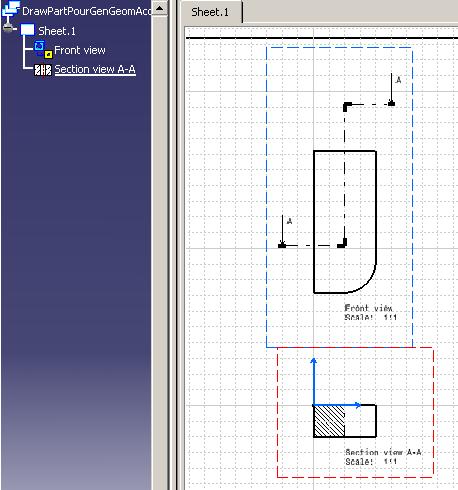Click the Front view Scale 1:1 caption
This screenshot has height=490, width=458.
[x=370, y=313]
